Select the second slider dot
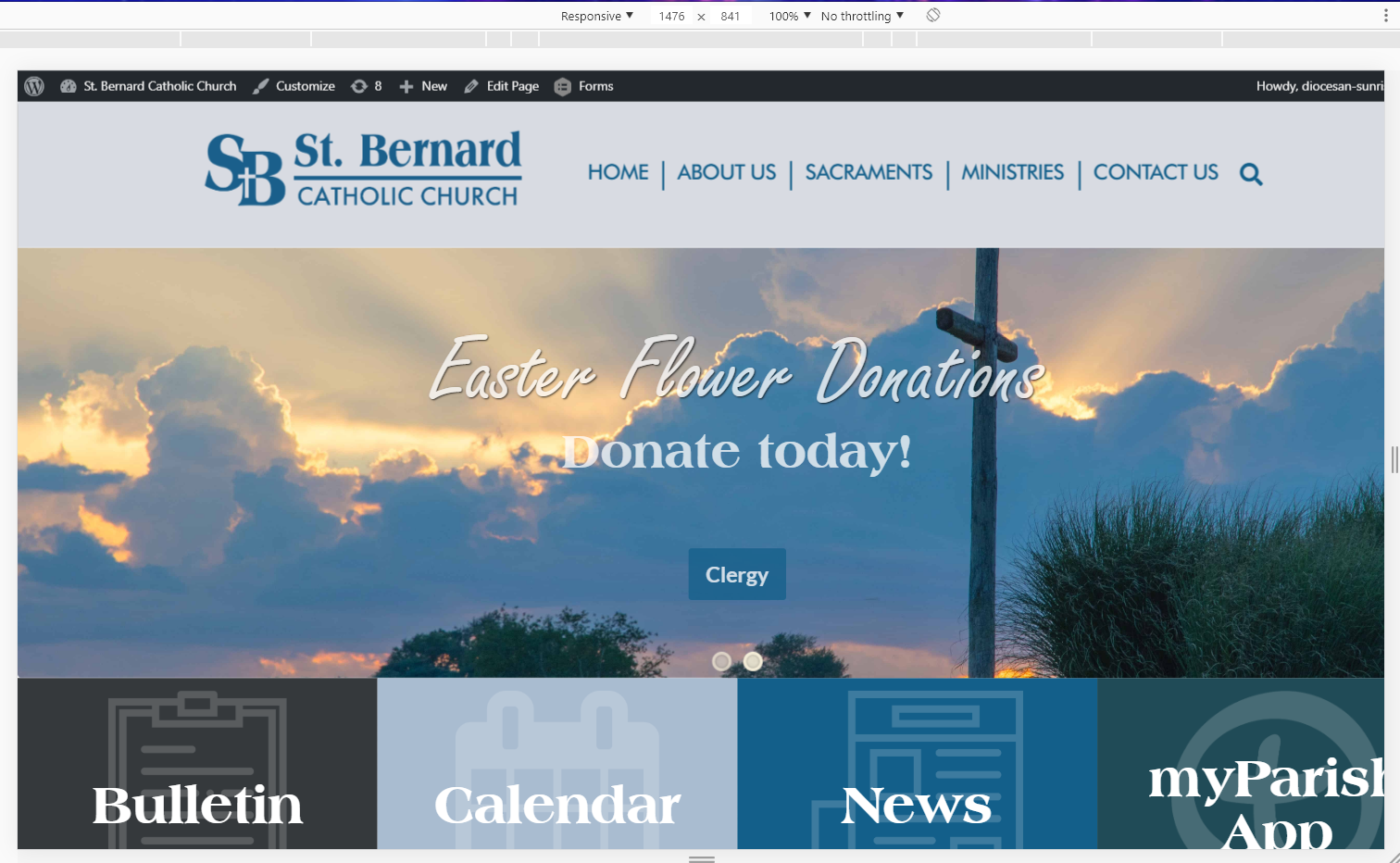This screenshot has height=863, width=1400. point(753,661)
